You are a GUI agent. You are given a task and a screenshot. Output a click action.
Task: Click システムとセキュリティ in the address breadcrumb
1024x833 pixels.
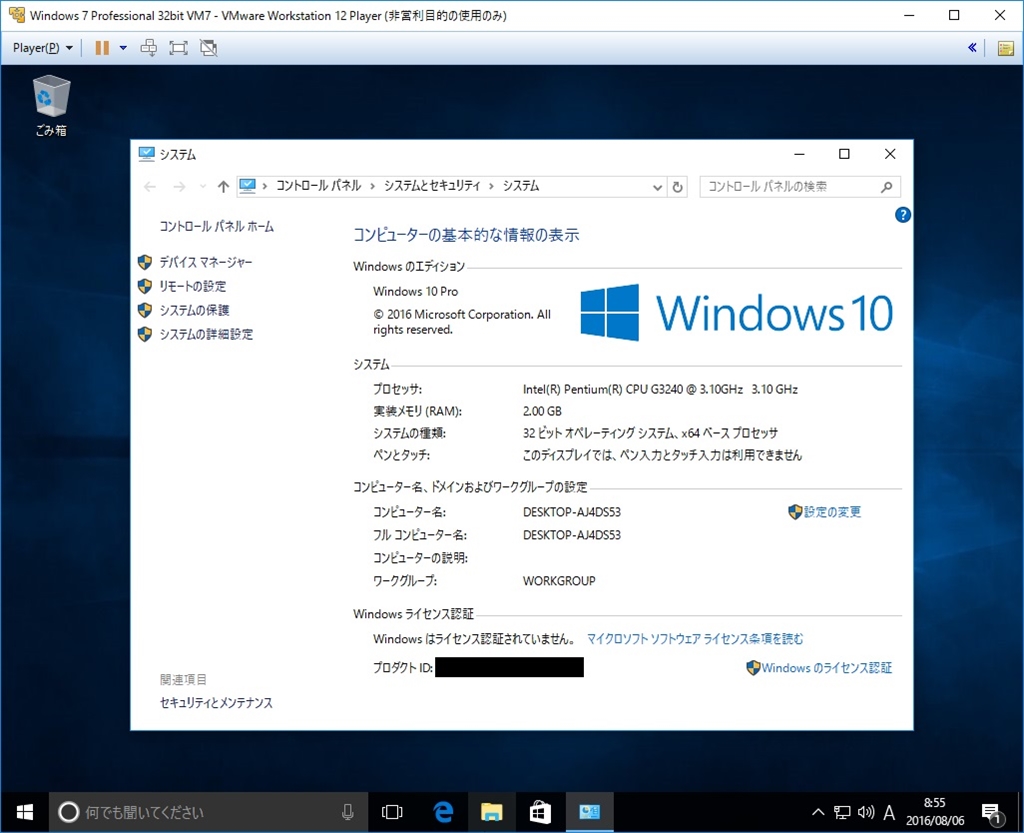[432, 186]
